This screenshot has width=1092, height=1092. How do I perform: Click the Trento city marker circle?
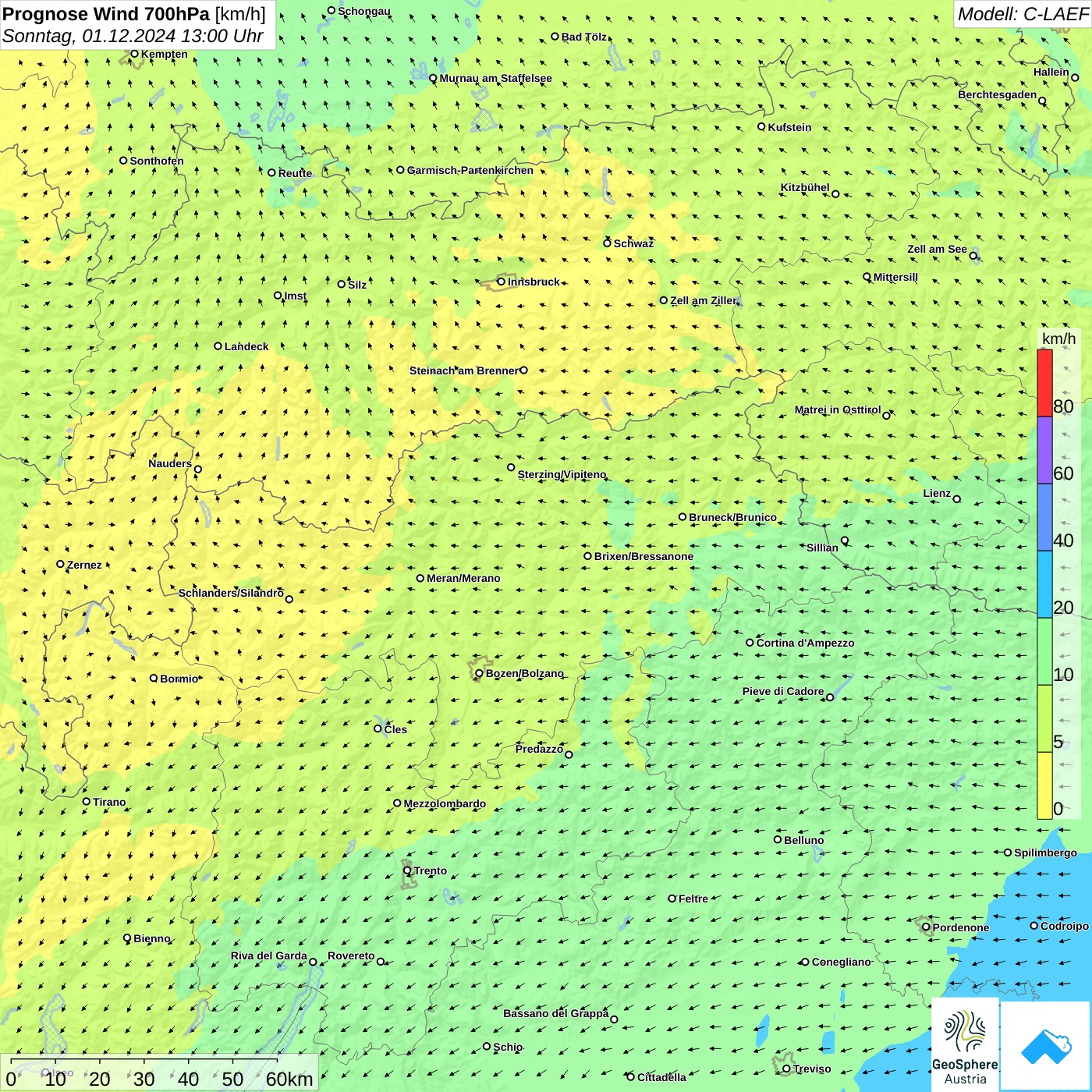[x=407, y=870]
